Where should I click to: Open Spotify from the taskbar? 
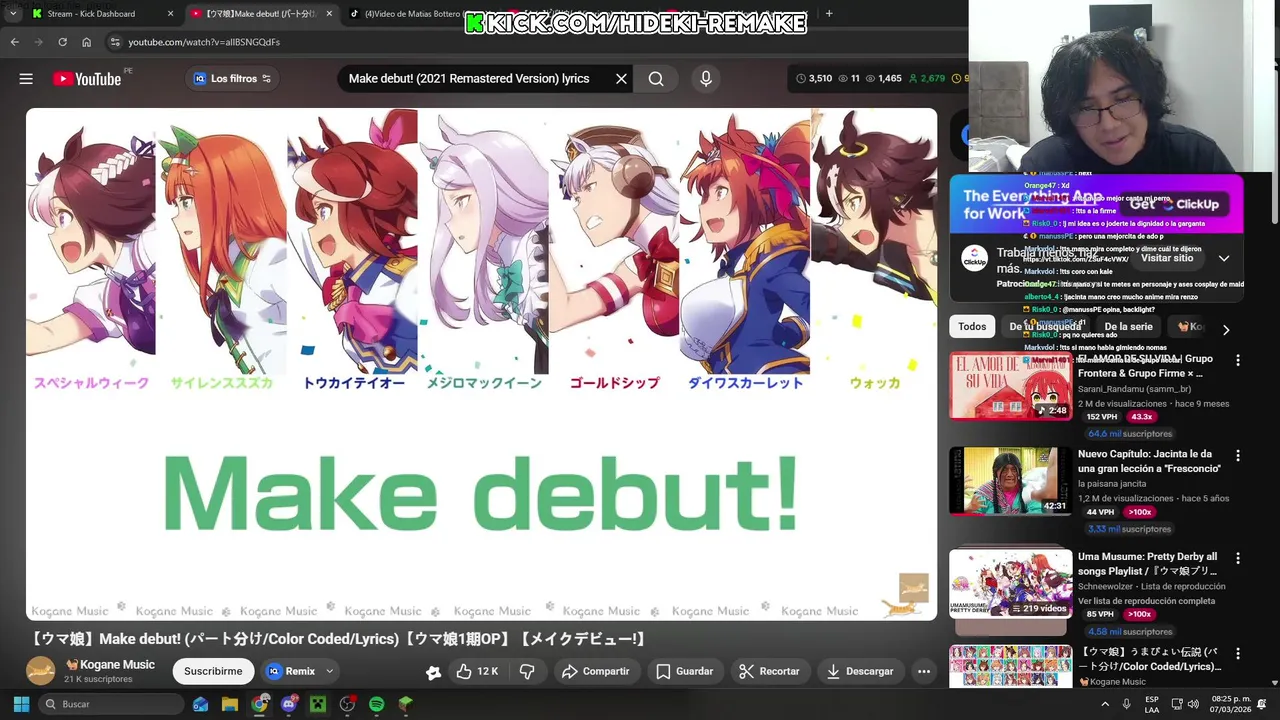coord(376,704)
